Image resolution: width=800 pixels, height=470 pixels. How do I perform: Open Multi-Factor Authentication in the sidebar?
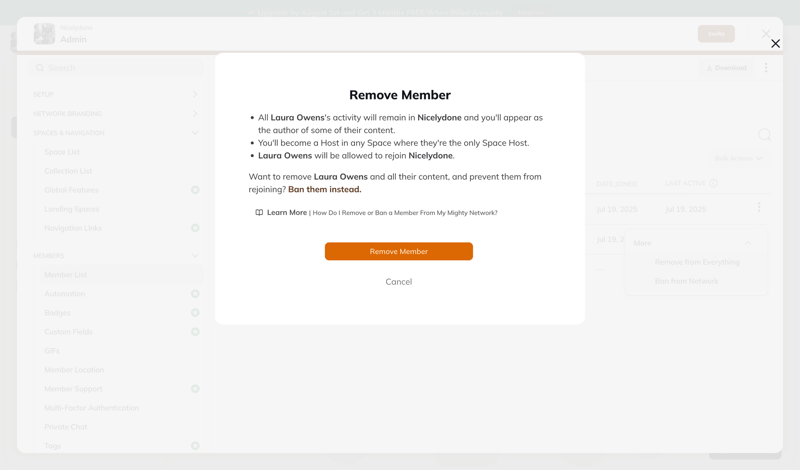[91, 408]
